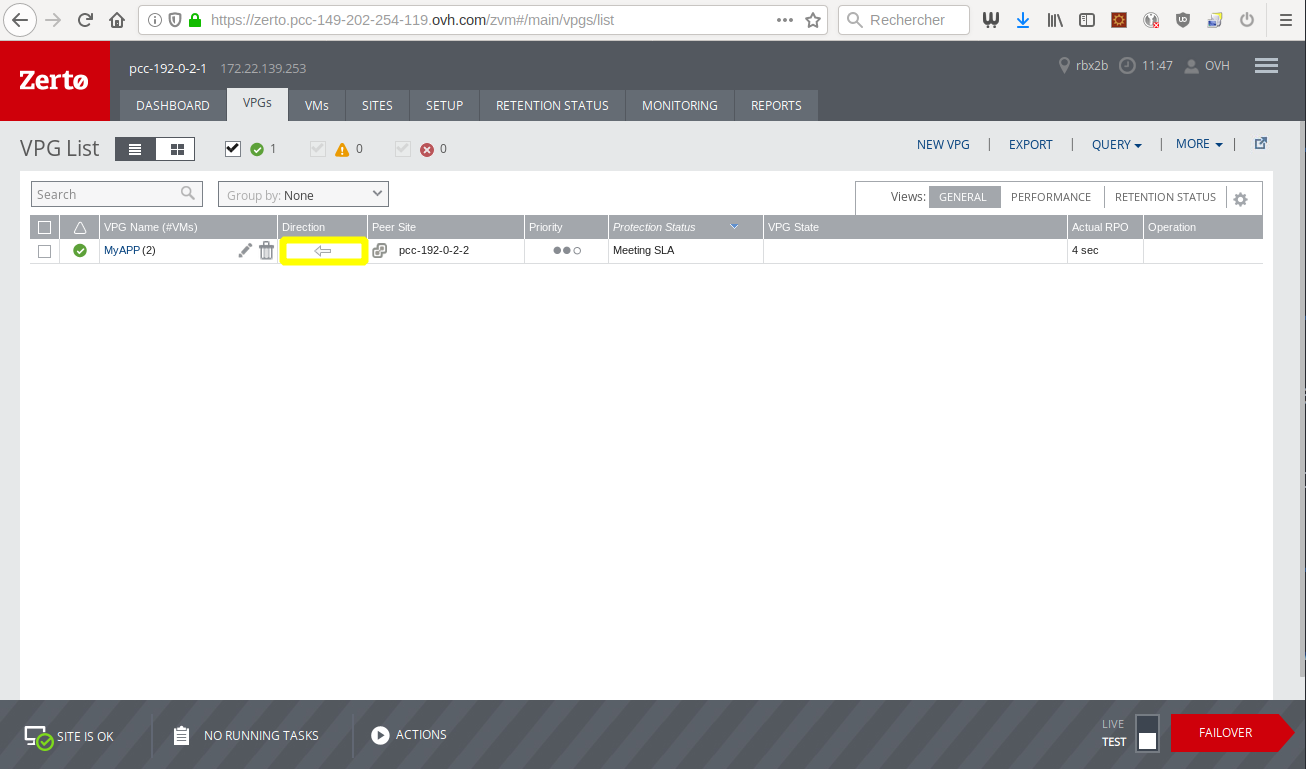Switch to the VMs tab

[x=317, y=105]
